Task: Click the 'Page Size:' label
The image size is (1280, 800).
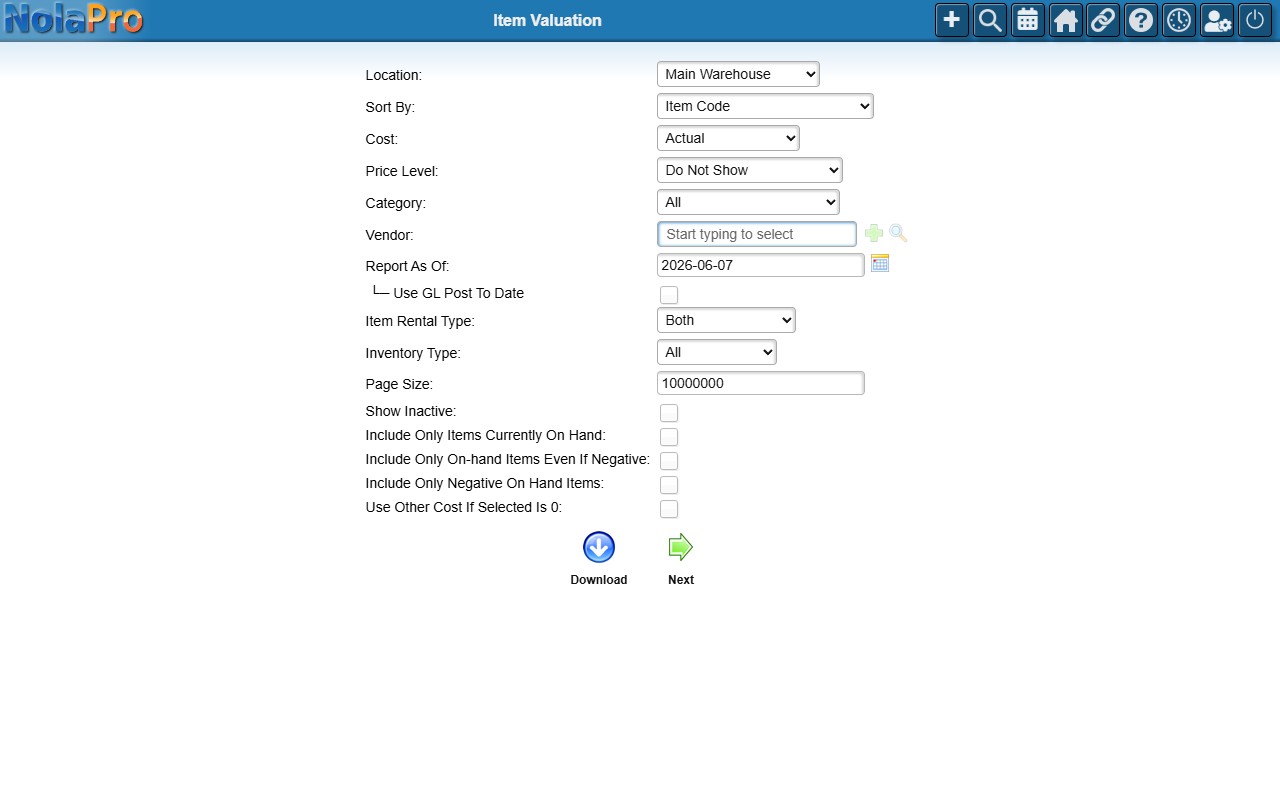Action: pos(399,384)
